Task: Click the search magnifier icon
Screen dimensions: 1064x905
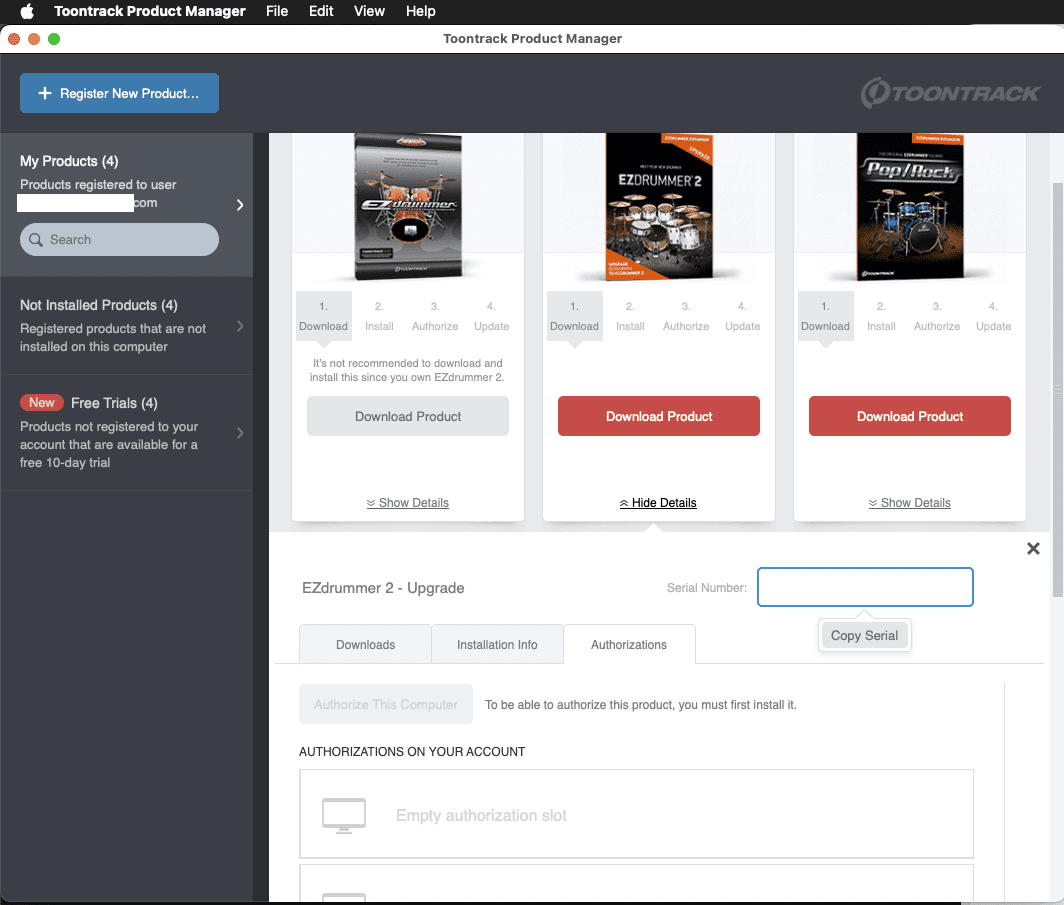Action: [x=36, y=239]
